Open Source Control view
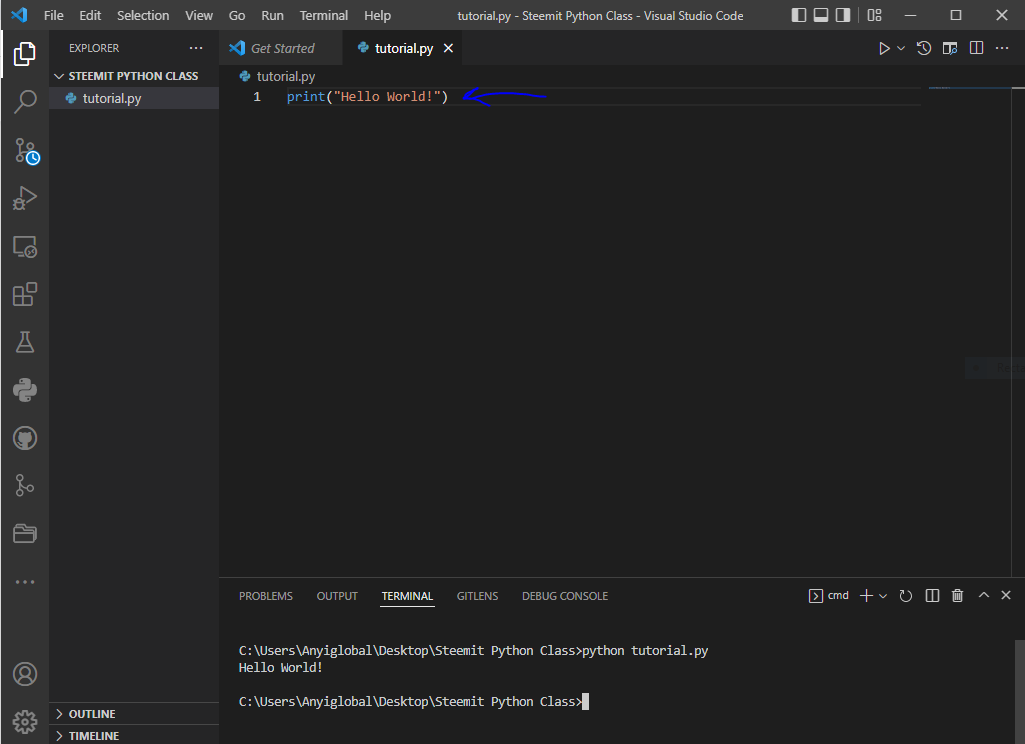1025x744 pixels. [x=25, y=151]
